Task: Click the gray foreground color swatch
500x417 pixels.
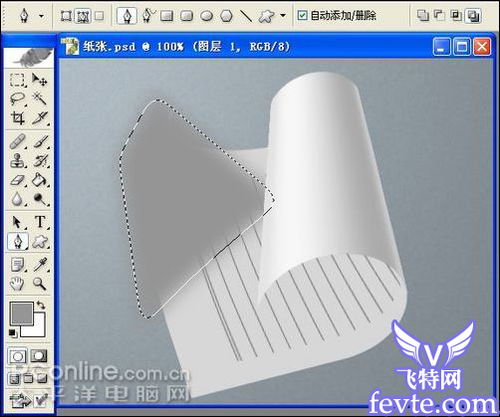Action: pos(22,313)
